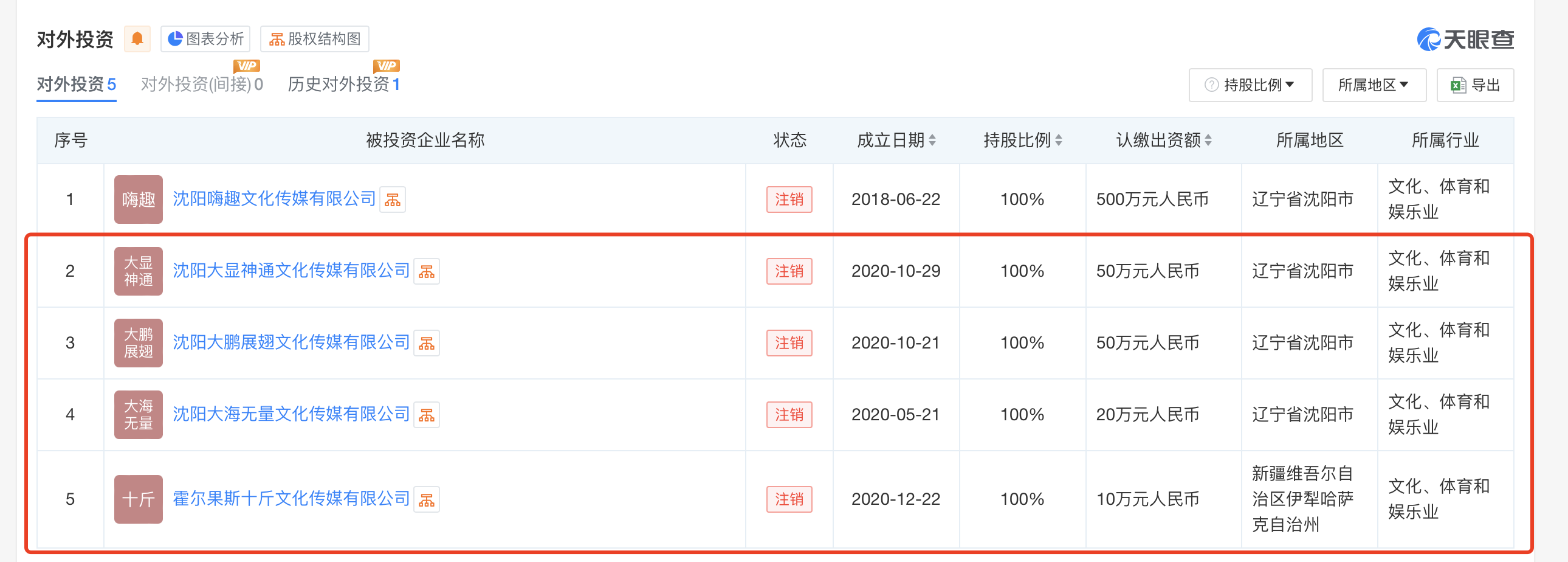Open the 股权结构图 button
The width and height of the screenshot is (1568, 562).
[x=315, y=39]
